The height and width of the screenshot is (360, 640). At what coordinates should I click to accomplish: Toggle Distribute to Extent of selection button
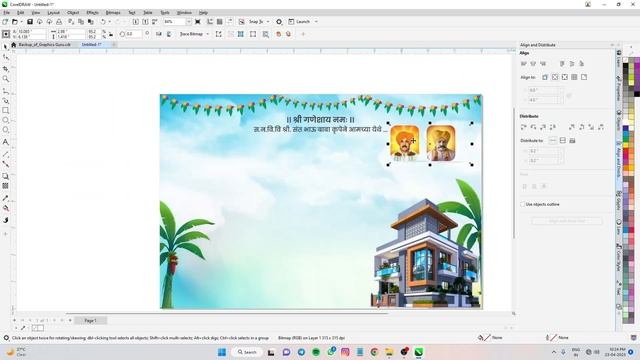pos(553,140)
